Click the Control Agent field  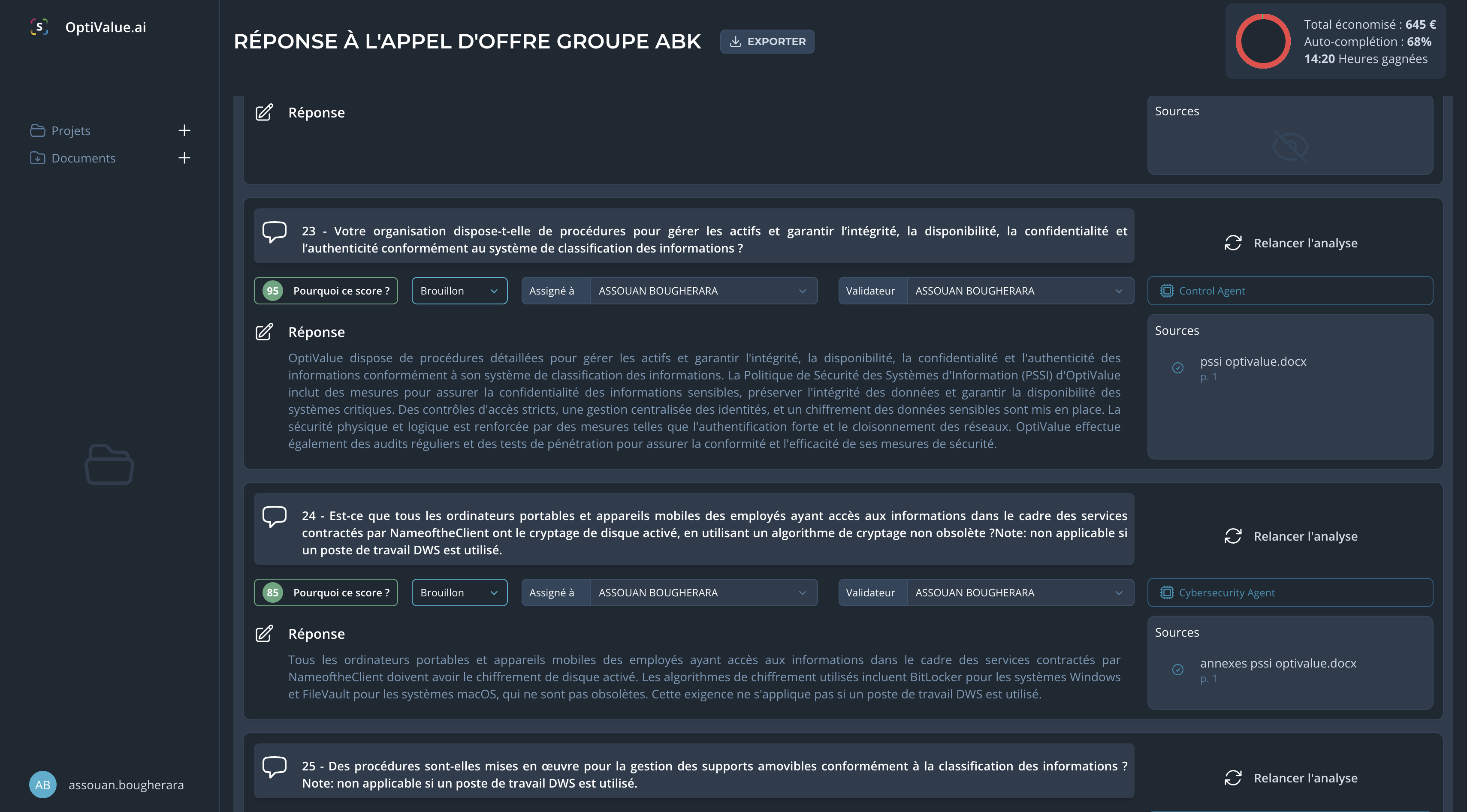click(1290, 291)
